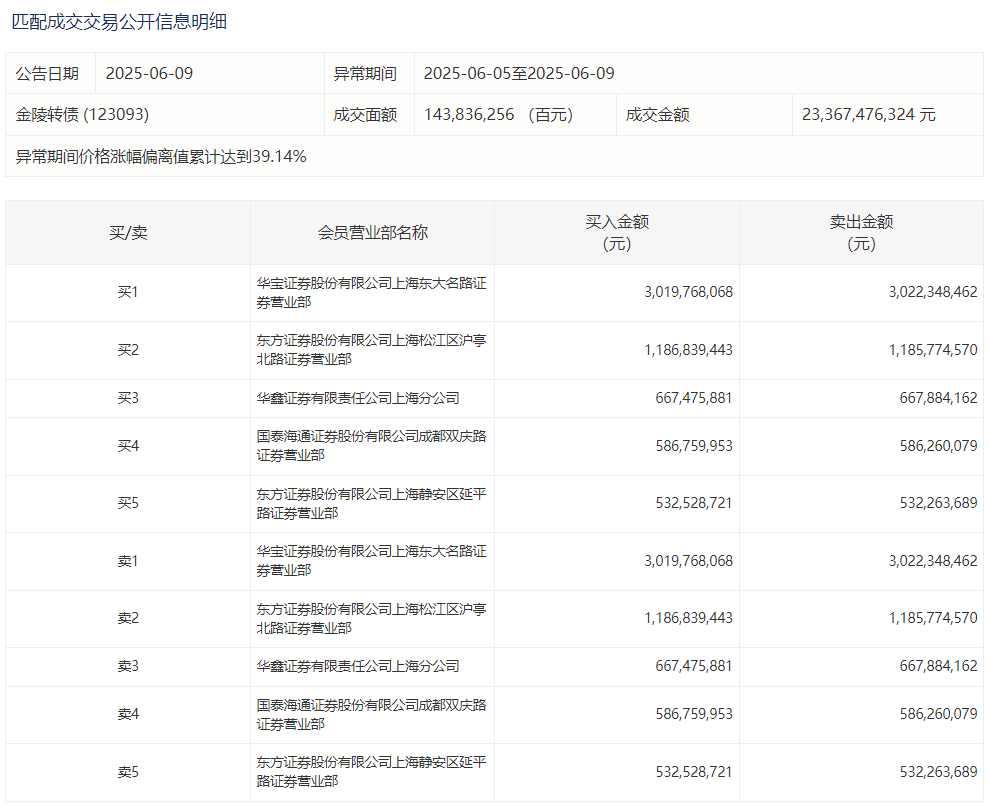990x808 pixels.
Task: Click the 东方证券静安区 branch name in row 卖5
Action: pyautogui.click(x=371, y=772)
